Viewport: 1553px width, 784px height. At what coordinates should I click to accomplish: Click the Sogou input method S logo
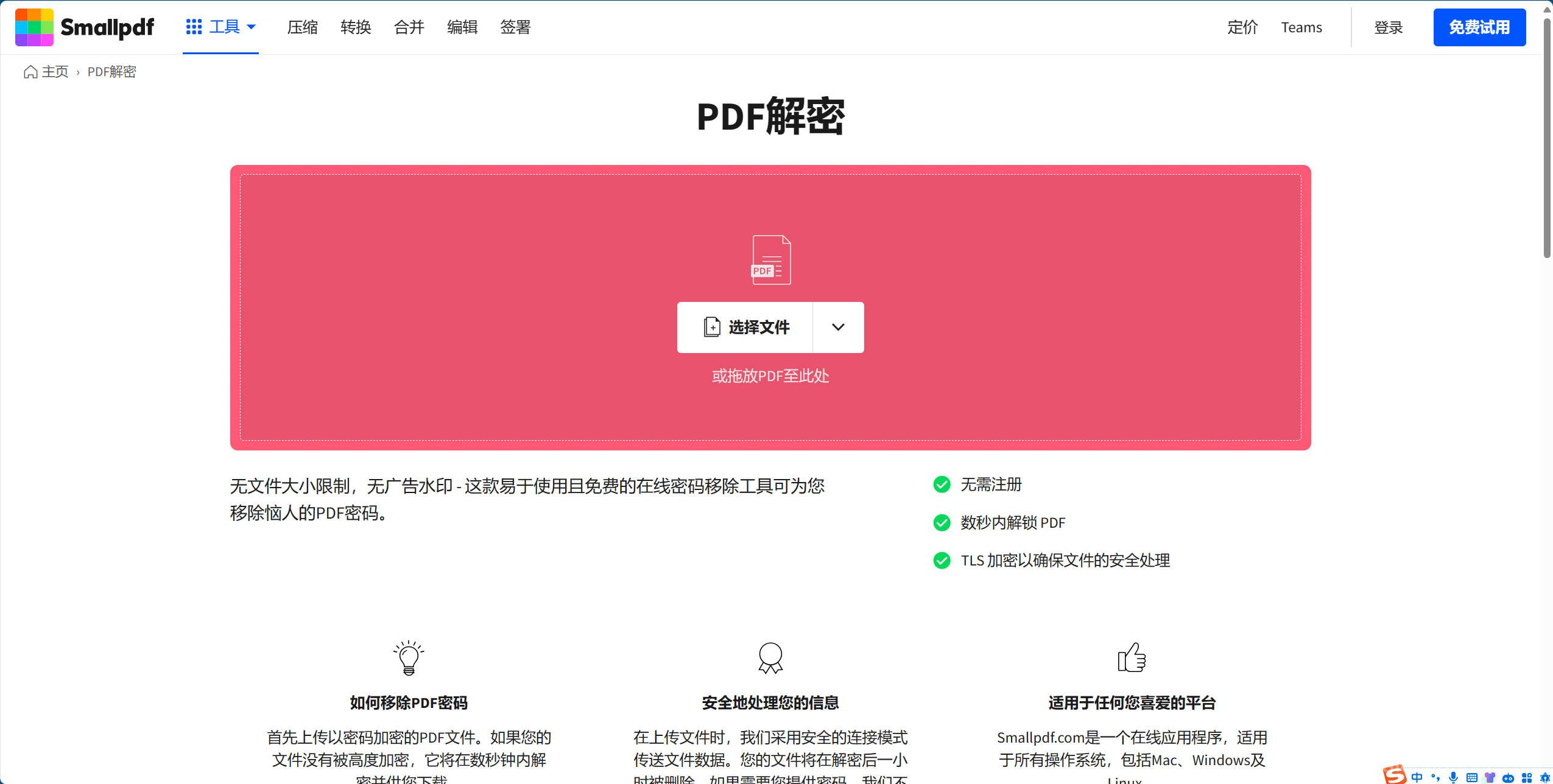(1395, 775)
